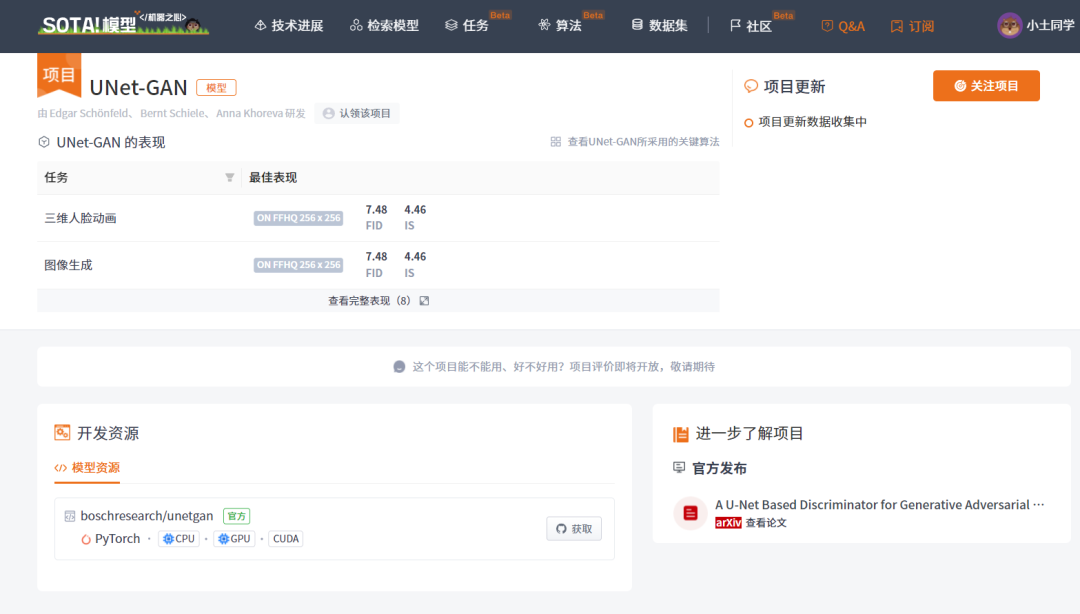The image size is (1080, 614).
Task: Select the 三维人脸动画 task row
Action: pyautogui.click(x=378, y=218)
